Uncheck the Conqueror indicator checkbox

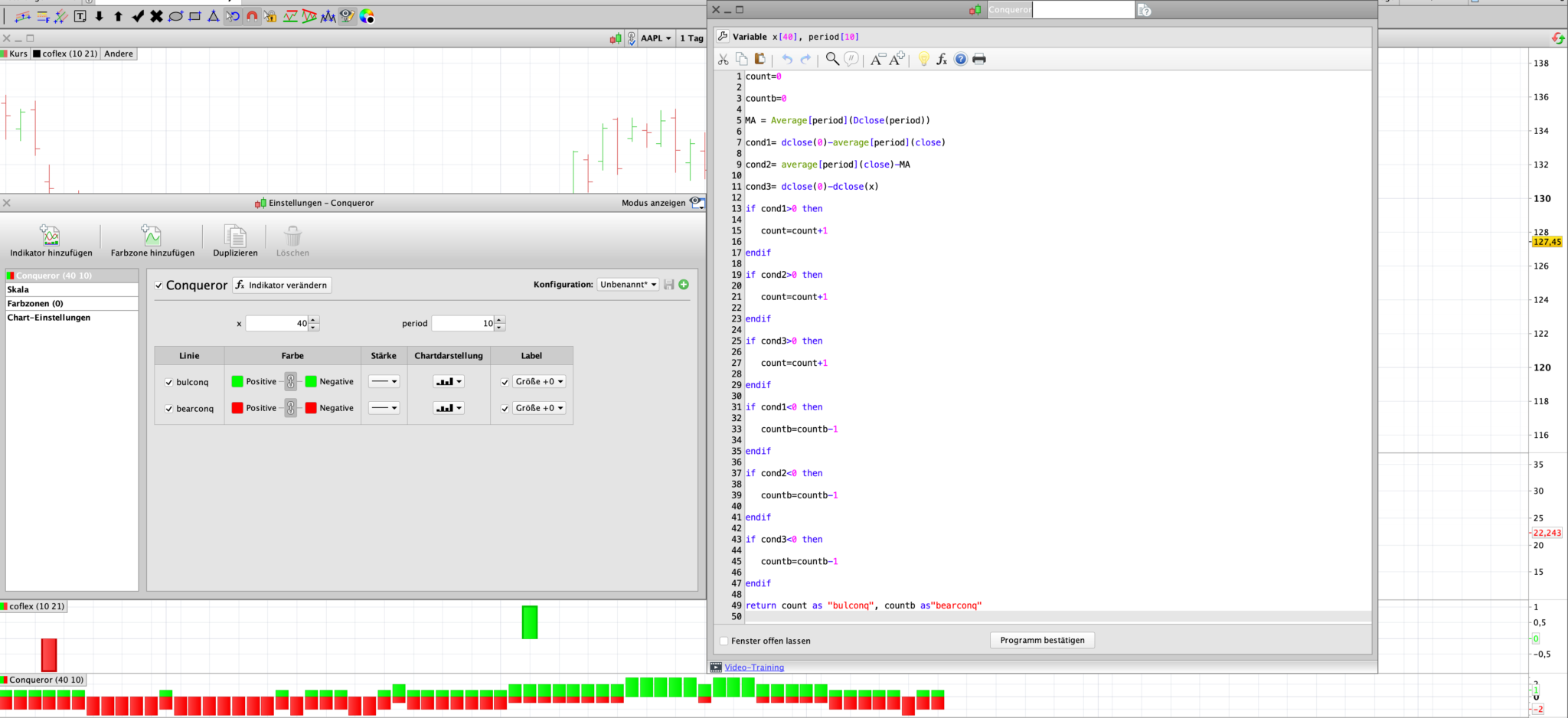click(x=158, y=286)
